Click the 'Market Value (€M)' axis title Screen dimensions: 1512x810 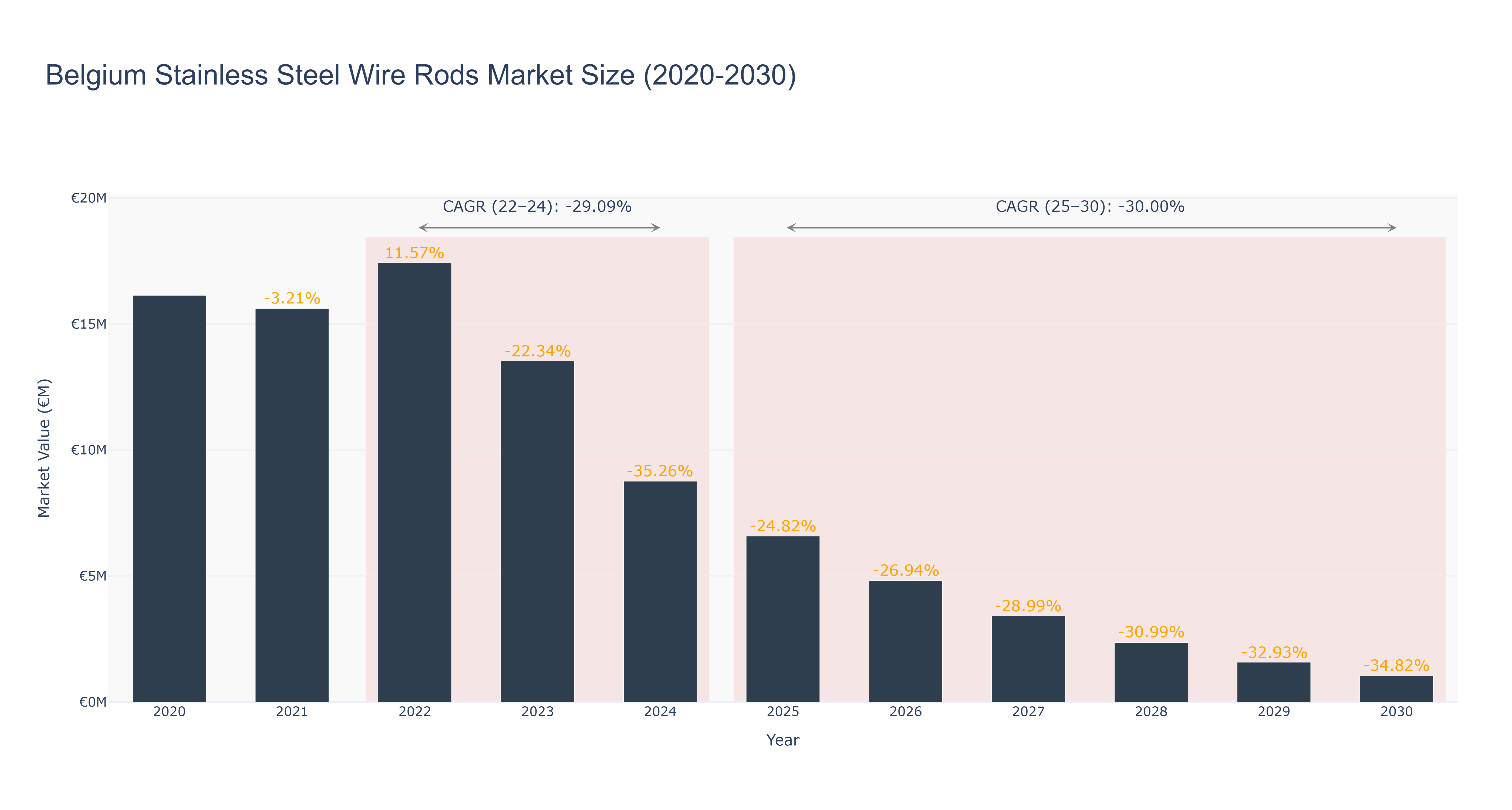(x=44, y=448)
